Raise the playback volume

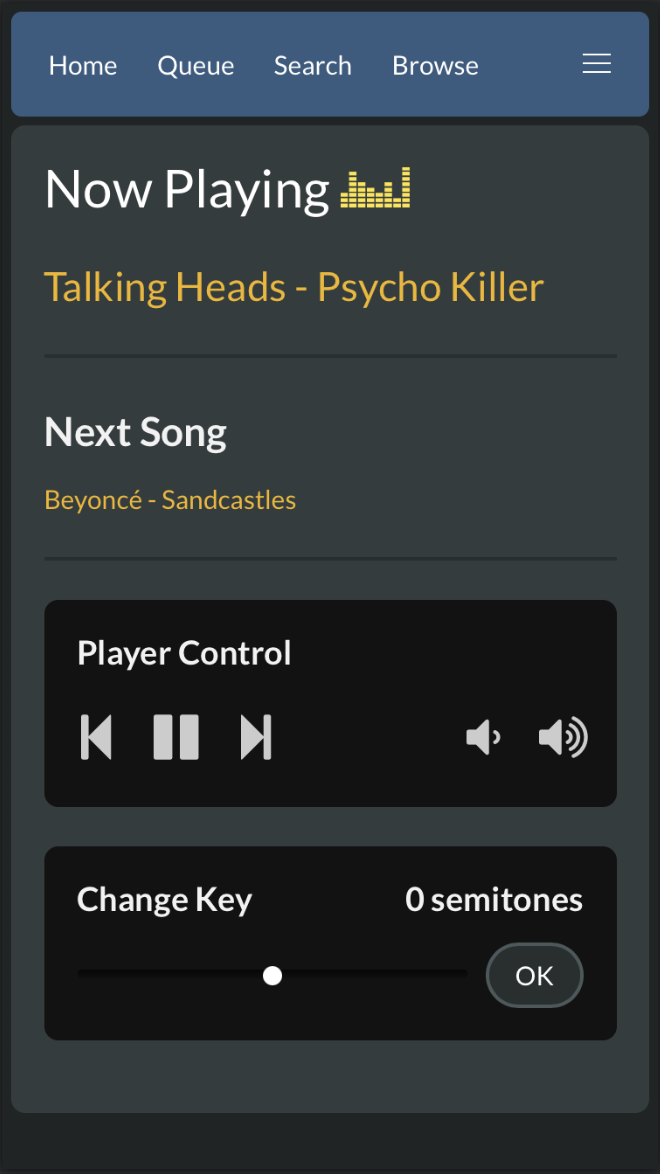pyautogui.click(x=562, y=737)
